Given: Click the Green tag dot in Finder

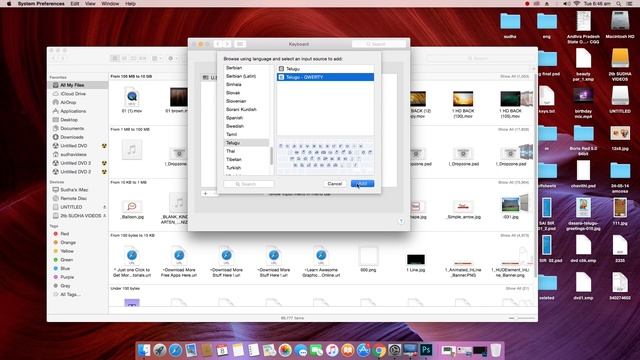Looking at the screenshot, I should coord(56,260).
